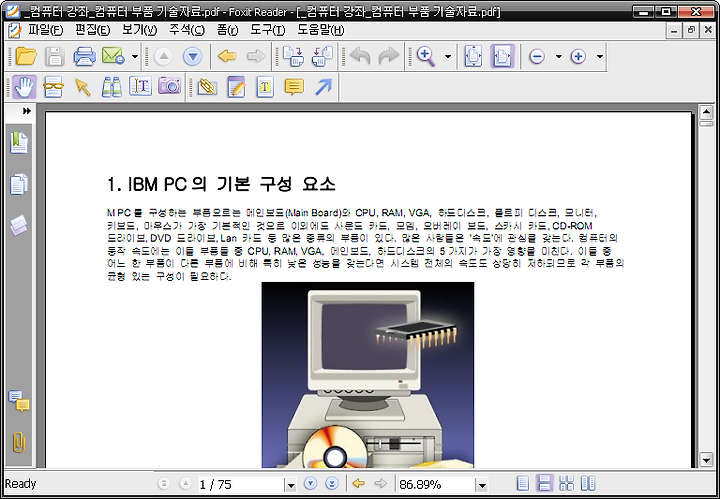This screenshot has height=499, width=720.
Task: Go to first page in status bar
Action: pos(163,483)
